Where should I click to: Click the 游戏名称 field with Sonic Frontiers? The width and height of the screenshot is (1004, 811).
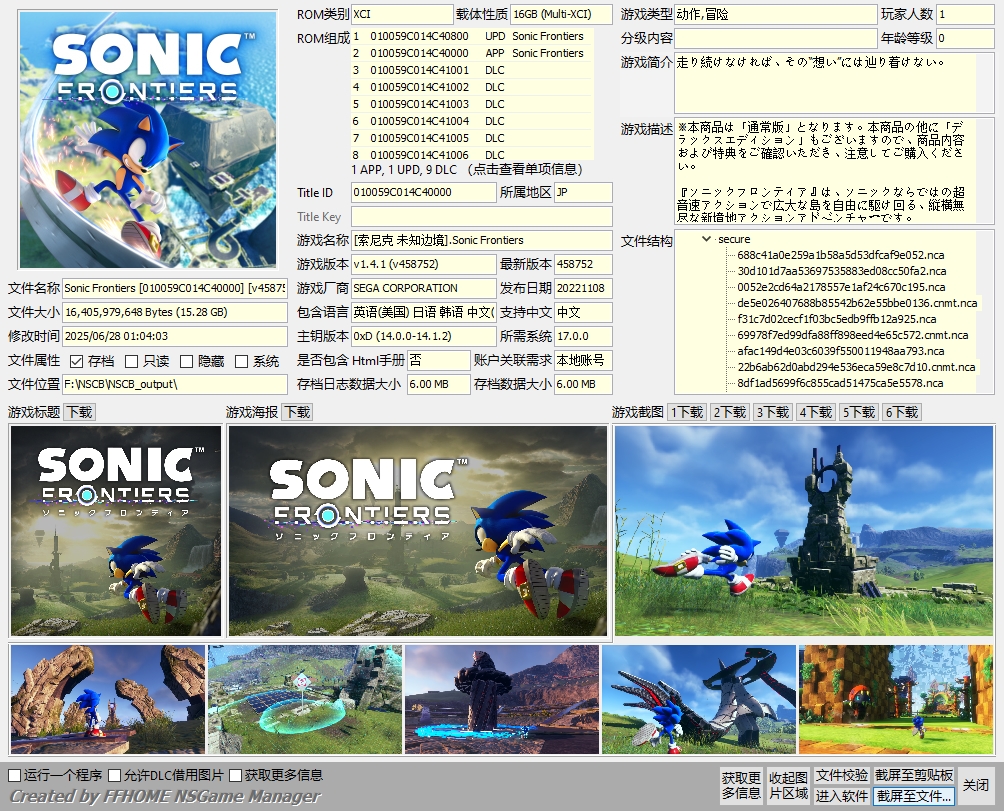pos(482,241)
